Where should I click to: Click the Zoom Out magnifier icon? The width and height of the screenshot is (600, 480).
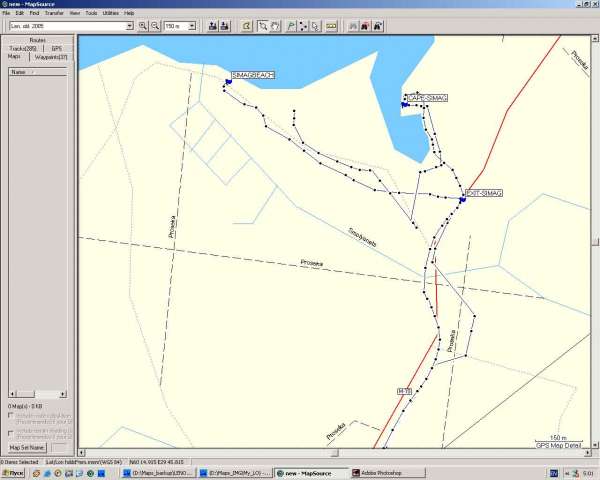[155, 25]
